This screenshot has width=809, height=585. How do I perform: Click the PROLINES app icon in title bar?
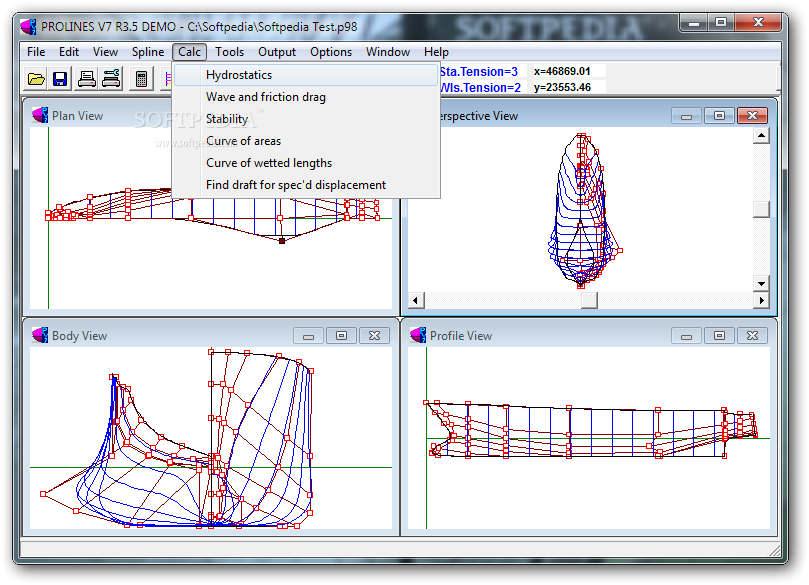pos(28,26)
